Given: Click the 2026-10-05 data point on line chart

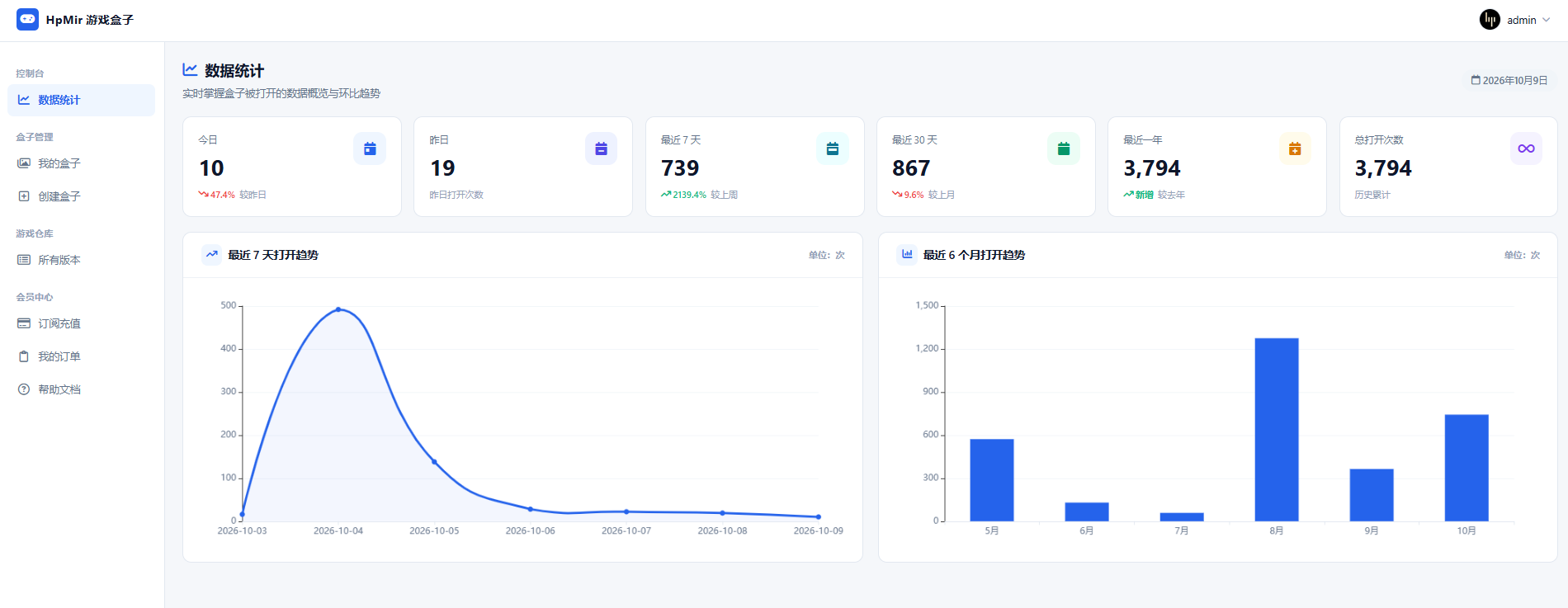Looking at the screenshot, I should point(434,462).
